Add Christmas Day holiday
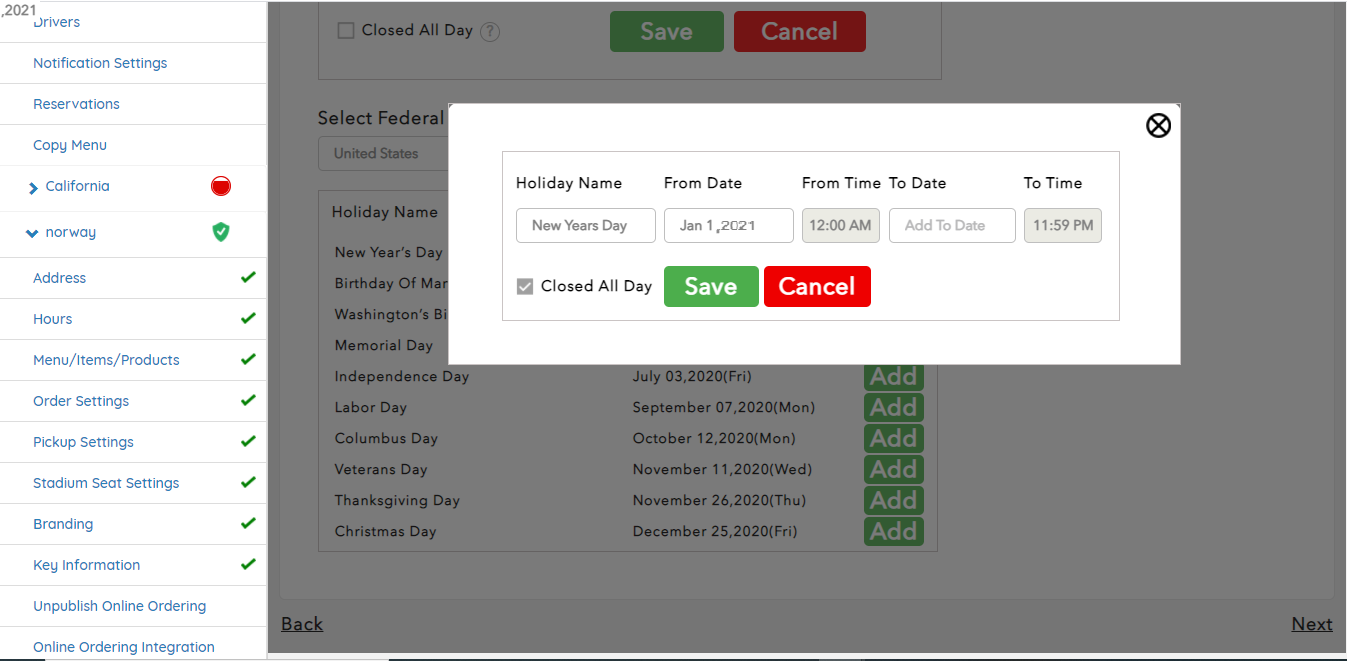The width and height of the screenshot is (1347, 661). (893, 531)
